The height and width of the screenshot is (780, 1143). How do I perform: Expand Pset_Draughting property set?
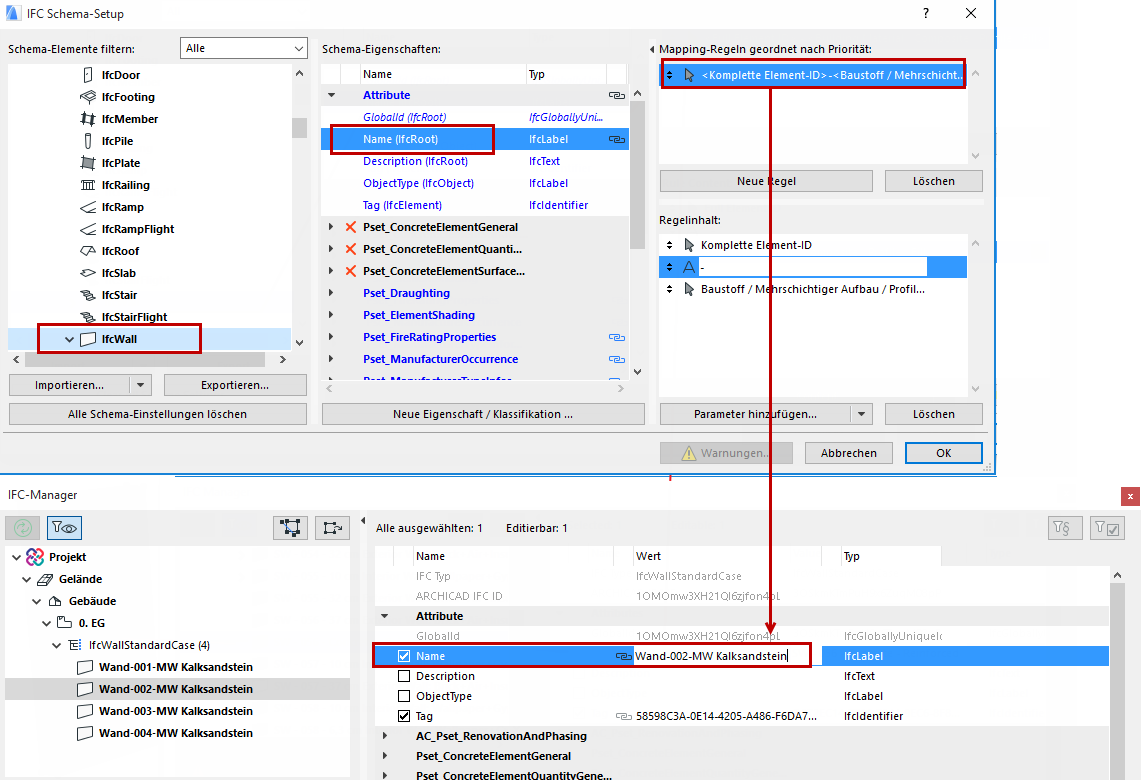tap(331, 293)
